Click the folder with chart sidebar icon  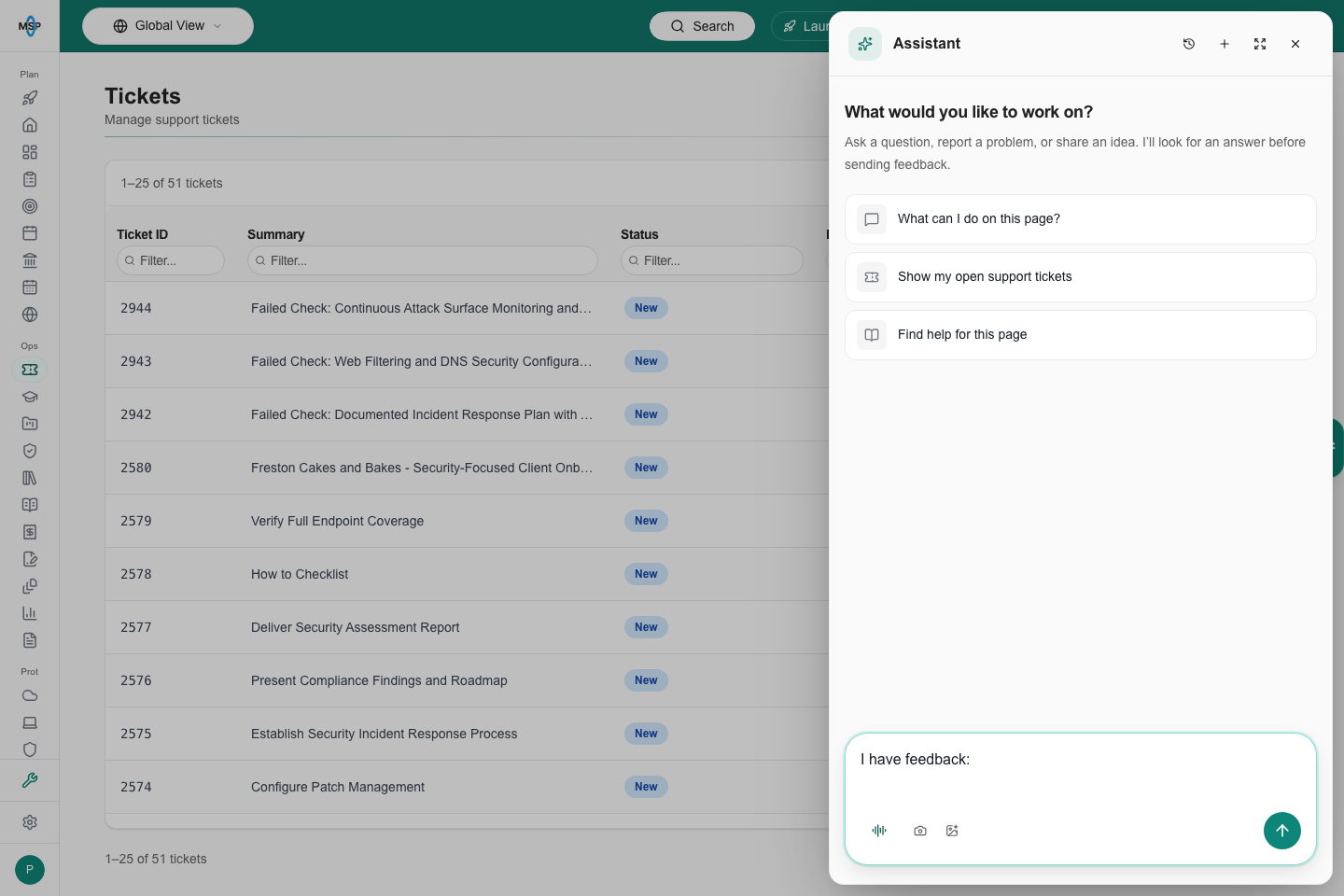click(30, 424)
